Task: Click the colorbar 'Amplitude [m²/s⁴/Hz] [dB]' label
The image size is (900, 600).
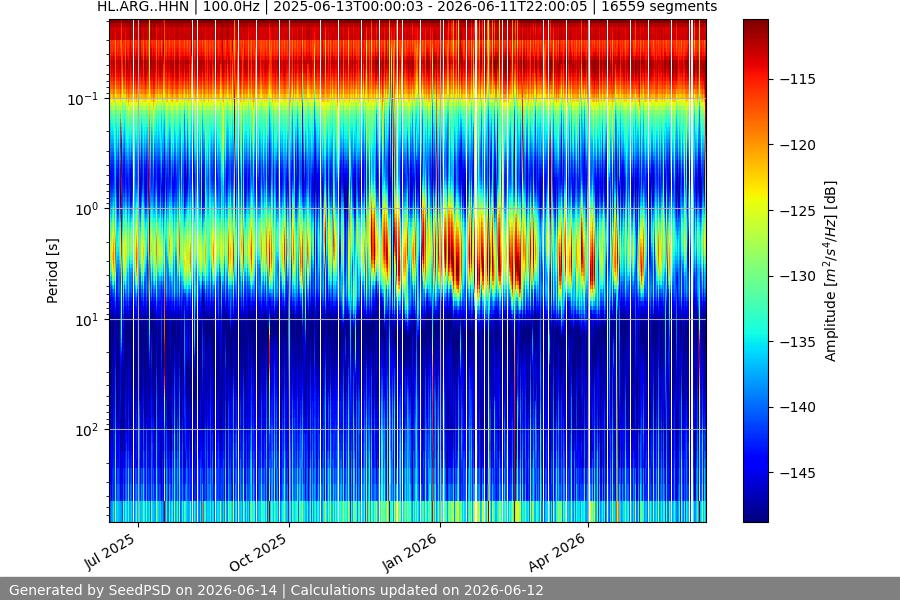Action: (x=830, y=271)
